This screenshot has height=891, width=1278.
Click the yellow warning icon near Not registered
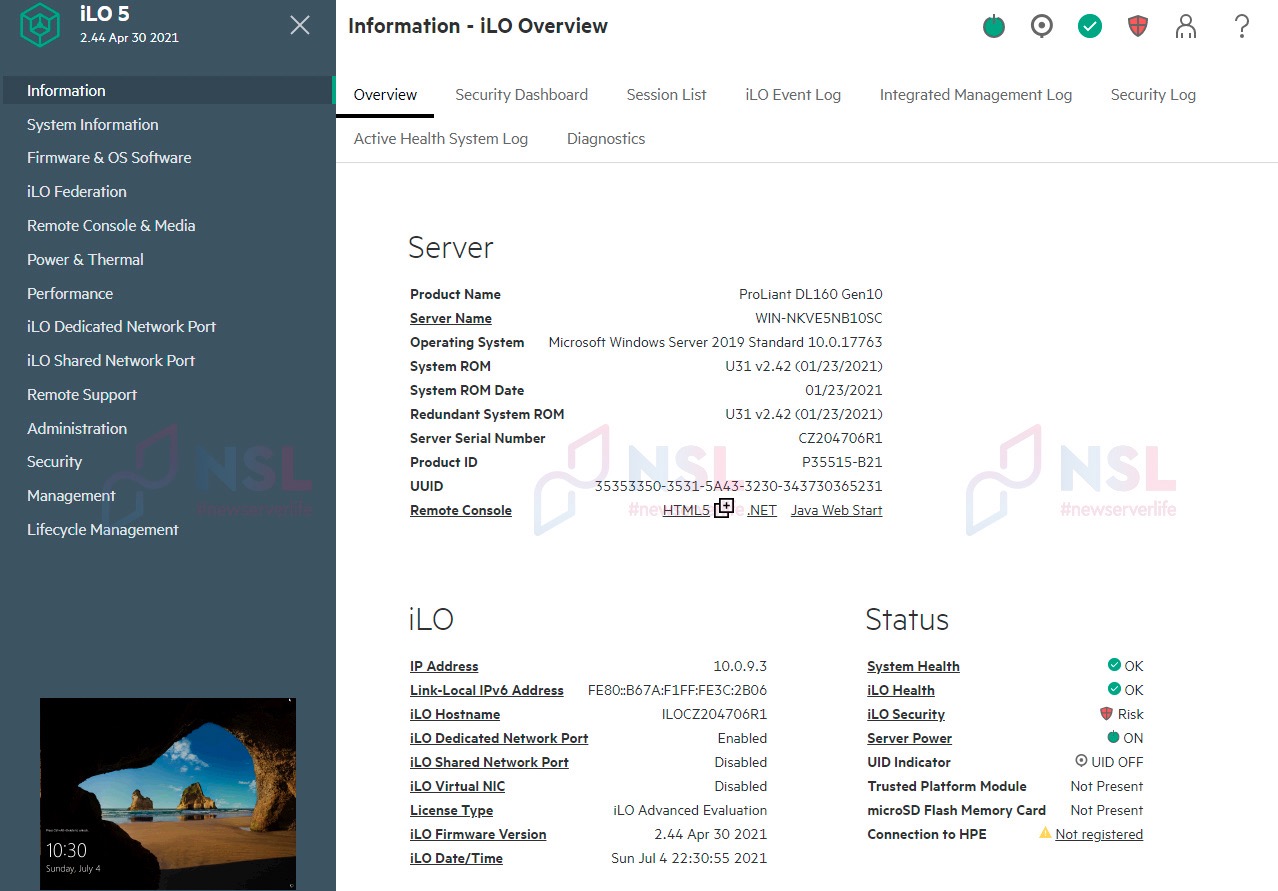pos(1045,833)
